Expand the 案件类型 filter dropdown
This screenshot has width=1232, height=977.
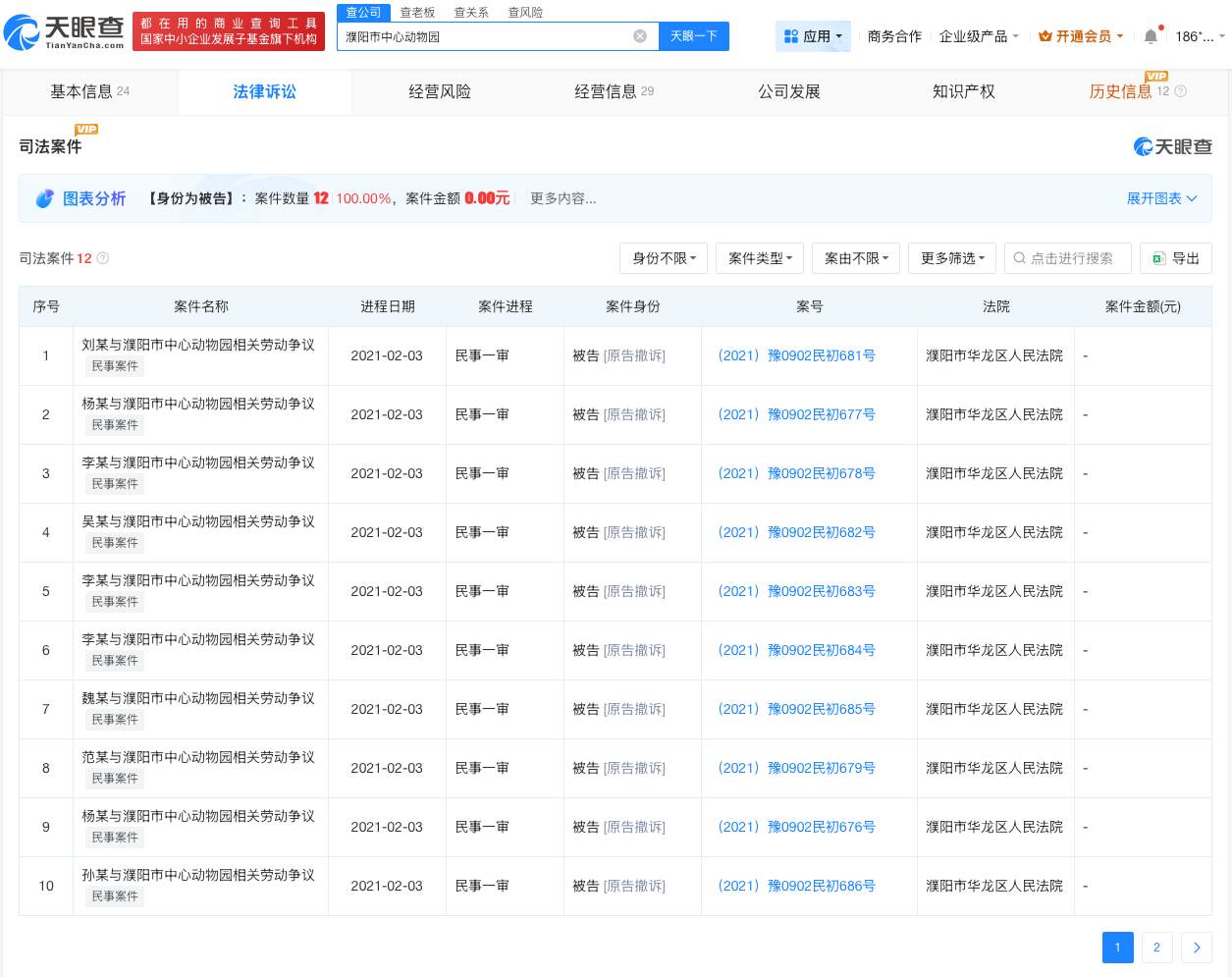(x=759, y=258)
